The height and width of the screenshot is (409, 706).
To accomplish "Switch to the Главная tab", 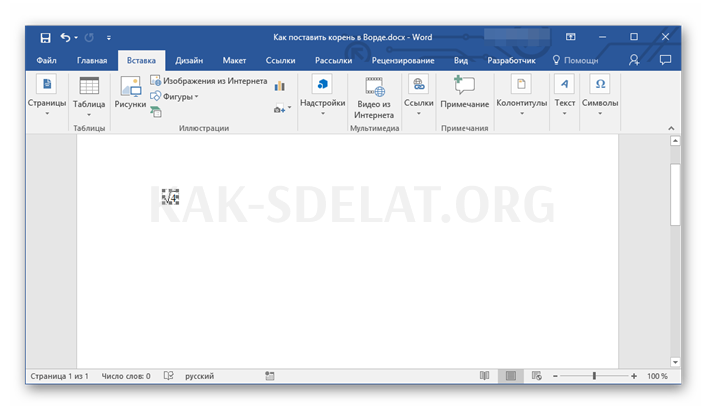I will [92, 60].
